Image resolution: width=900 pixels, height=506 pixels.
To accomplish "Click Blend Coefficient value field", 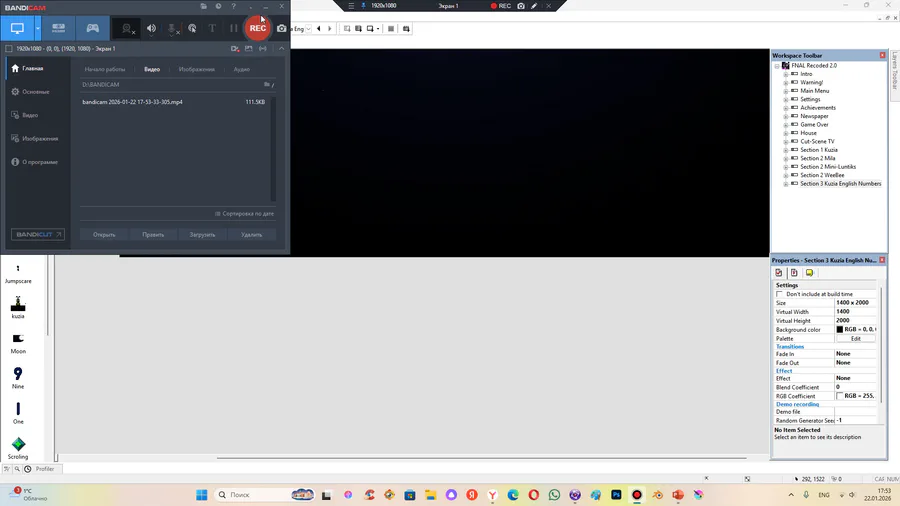I will click(856, 387).
